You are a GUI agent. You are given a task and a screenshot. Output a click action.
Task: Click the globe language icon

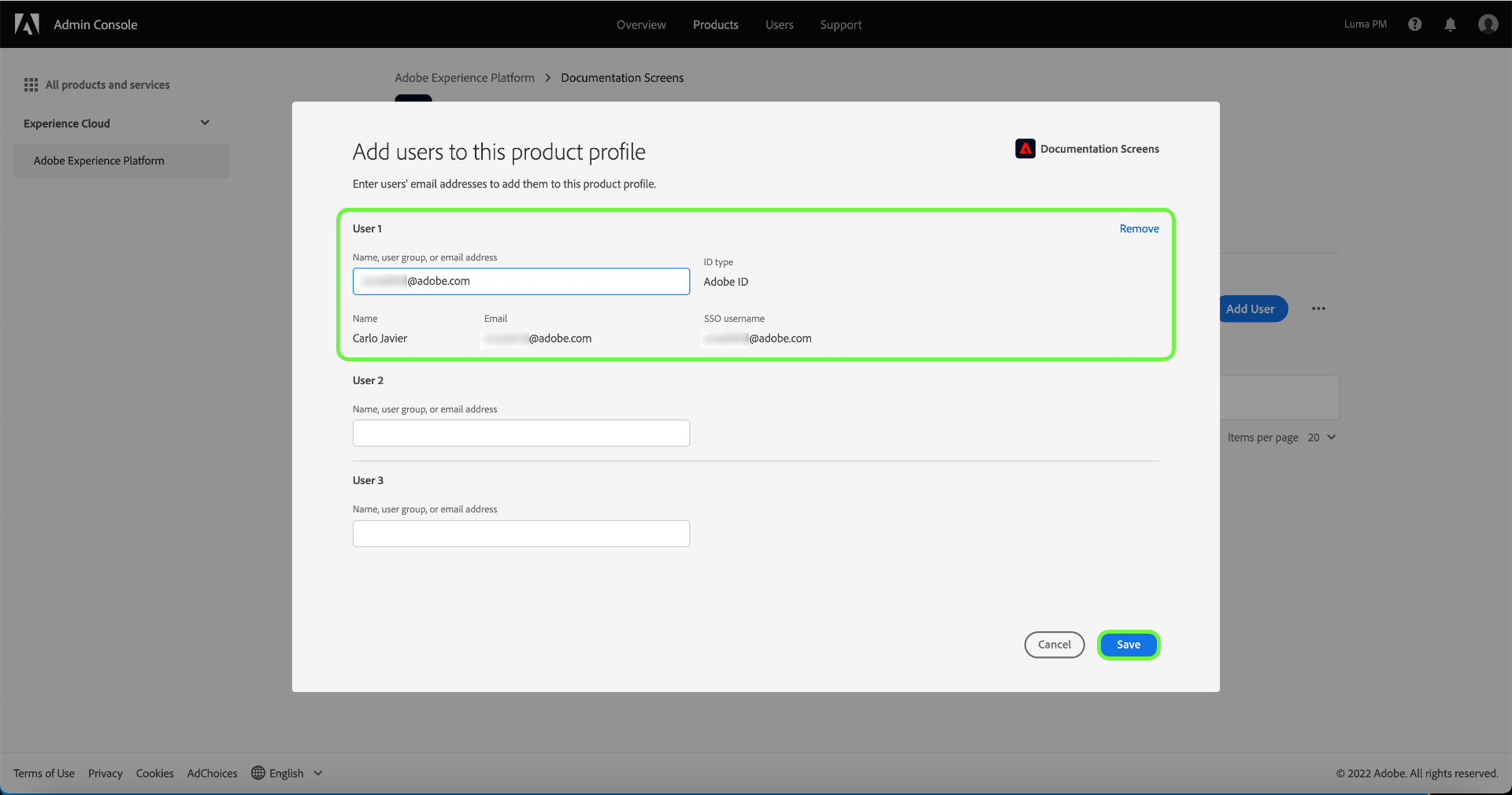258,773
